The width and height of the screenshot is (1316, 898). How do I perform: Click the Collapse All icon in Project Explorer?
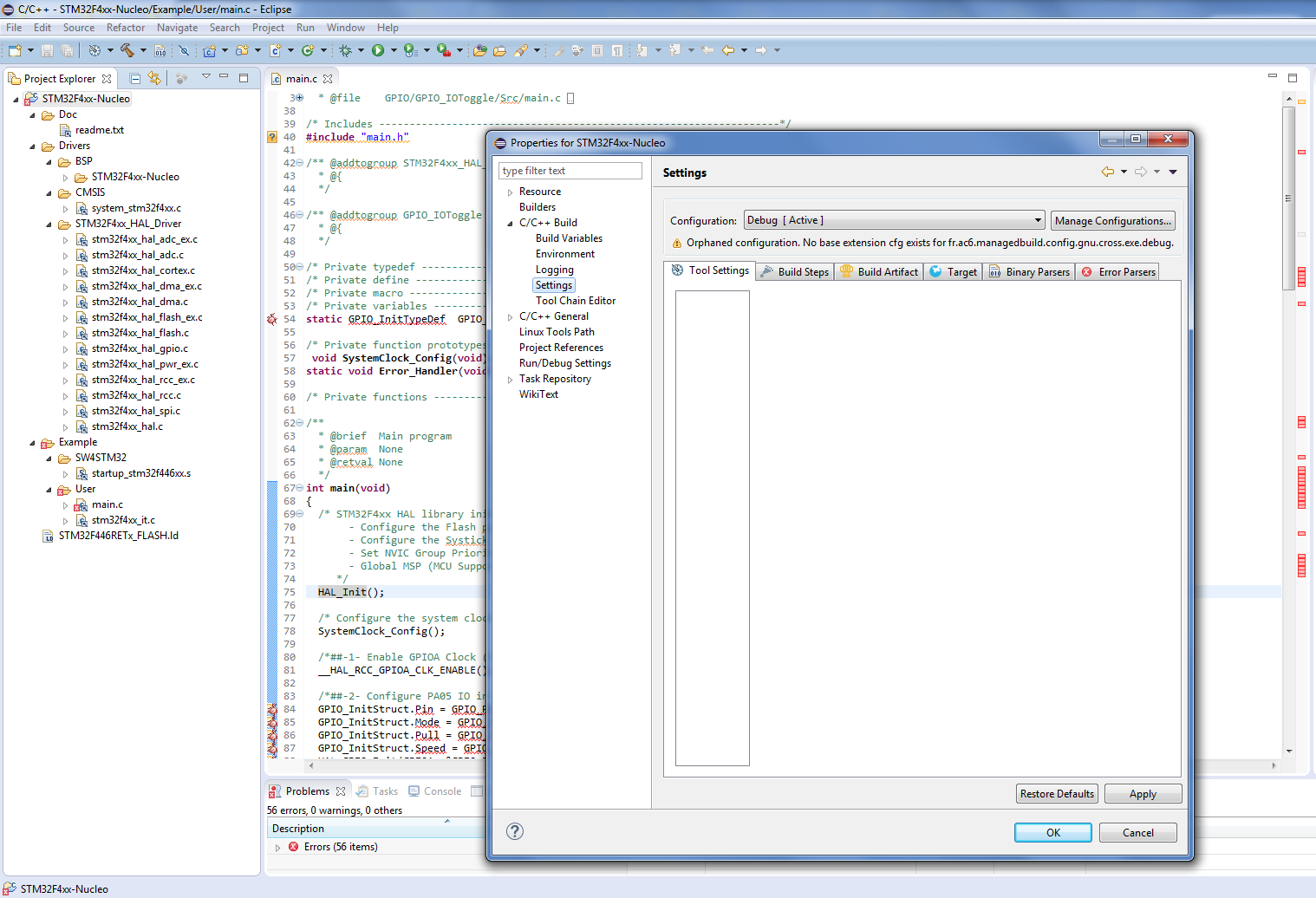coord(135,78)
